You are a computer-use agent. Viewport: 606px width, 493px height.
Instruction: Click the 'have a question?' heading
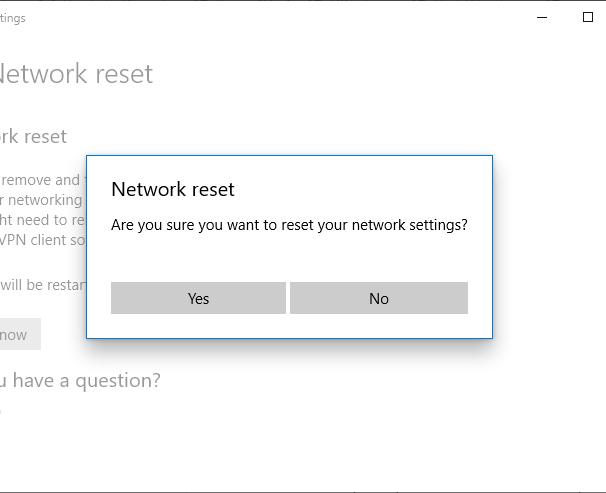click(80, 380)
